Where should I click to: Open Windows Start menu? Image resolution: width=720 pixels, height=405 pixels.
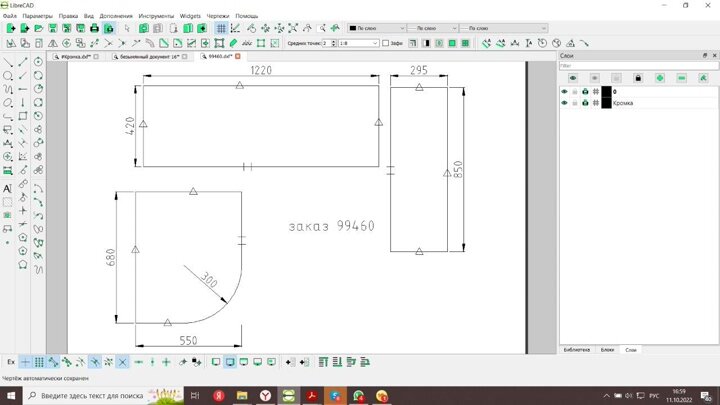[x=11, y=396]
